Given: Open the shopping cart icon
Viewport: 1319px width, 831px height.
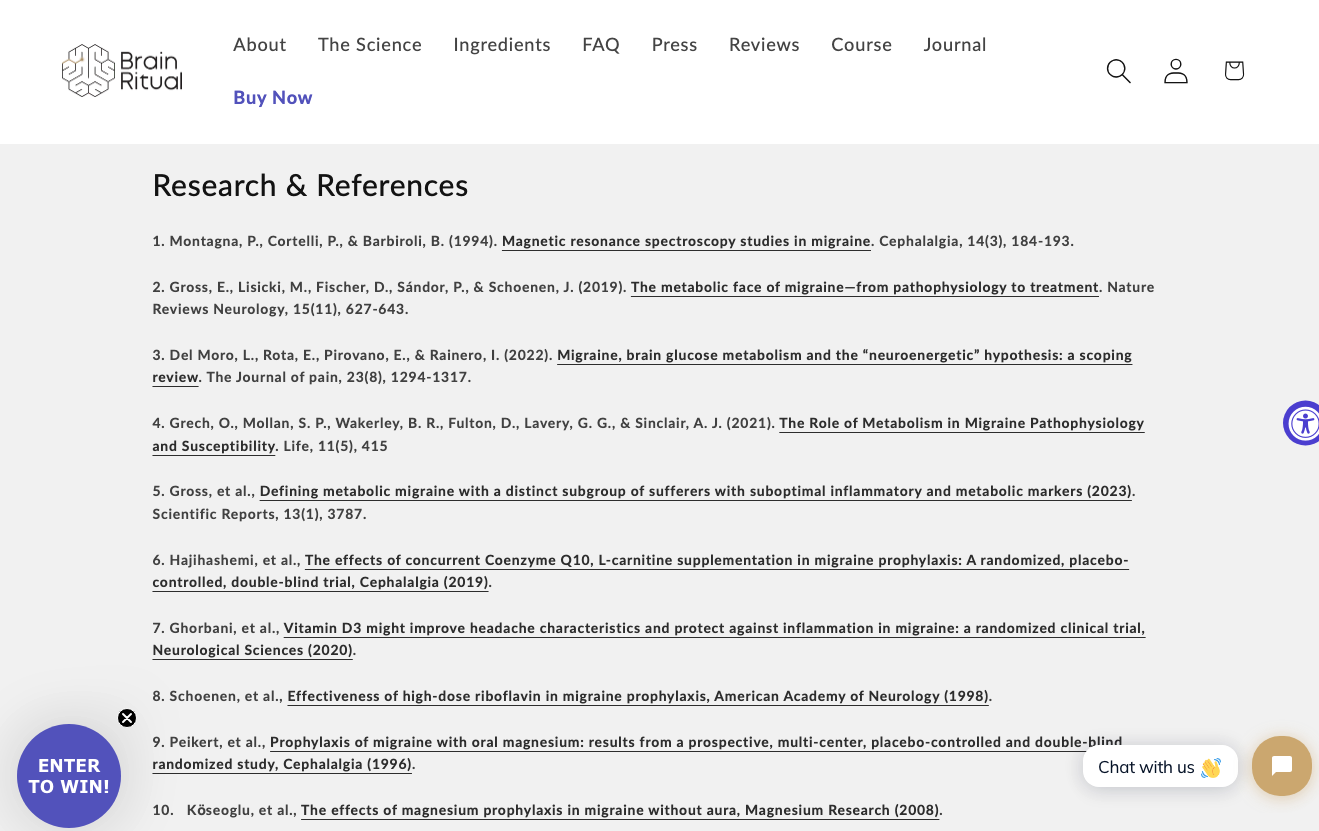Looking at the screenshot, I should pos(1234,71).
